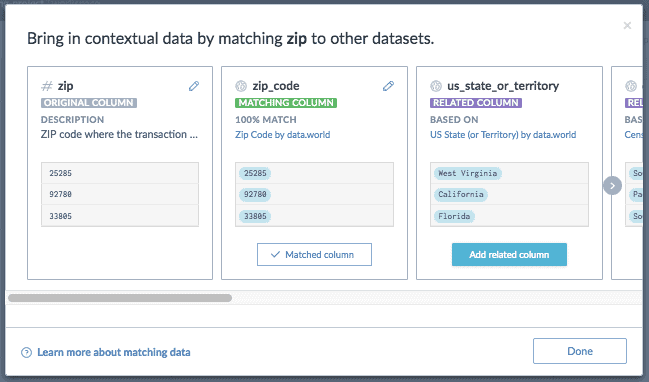Click the checkmark in Matched column button
Viewport: 649px width, 382px height.
[275, 255]
